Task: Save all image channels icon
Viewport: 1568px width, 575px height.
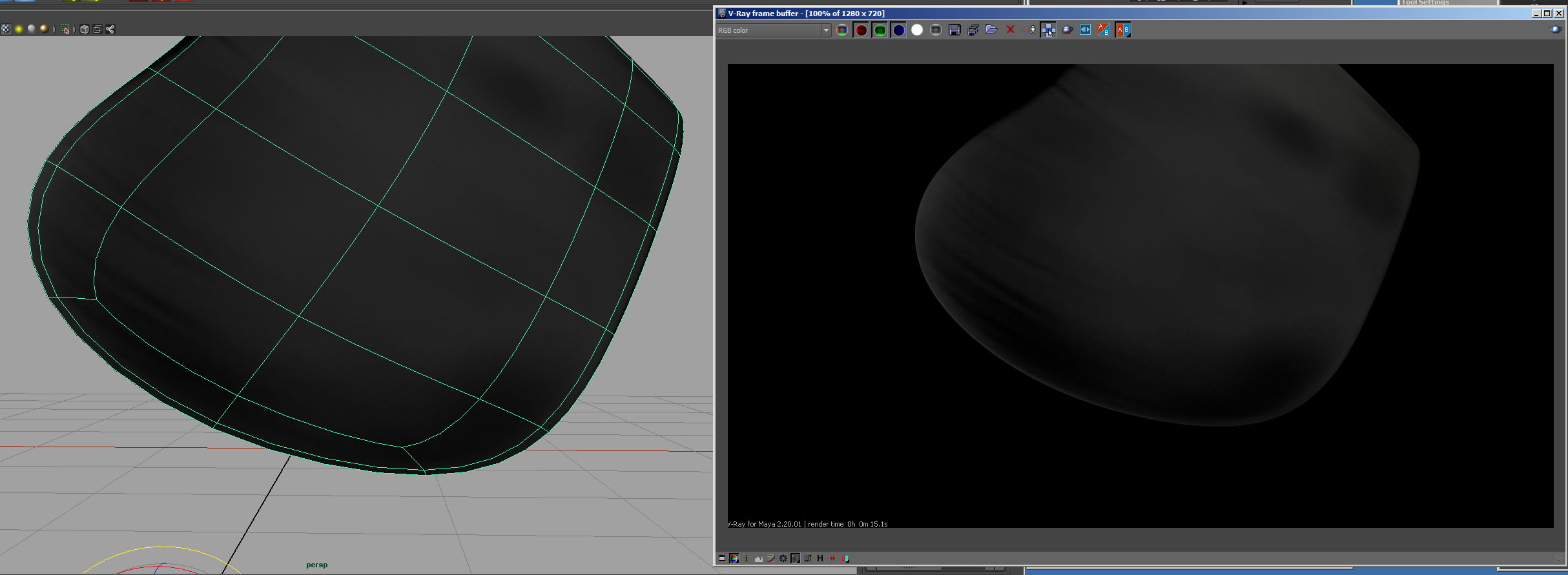Action: tap(973, 30)
